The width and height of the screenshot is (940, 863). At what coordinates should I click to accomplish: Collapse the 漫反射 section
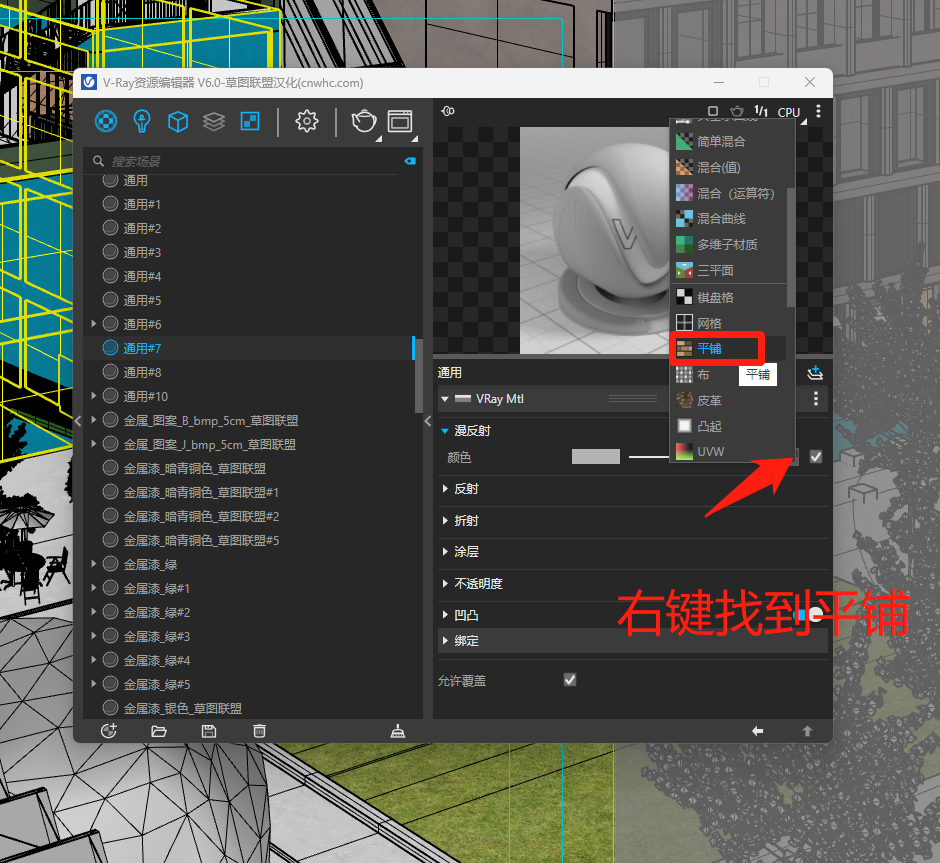tap(445, 430)
